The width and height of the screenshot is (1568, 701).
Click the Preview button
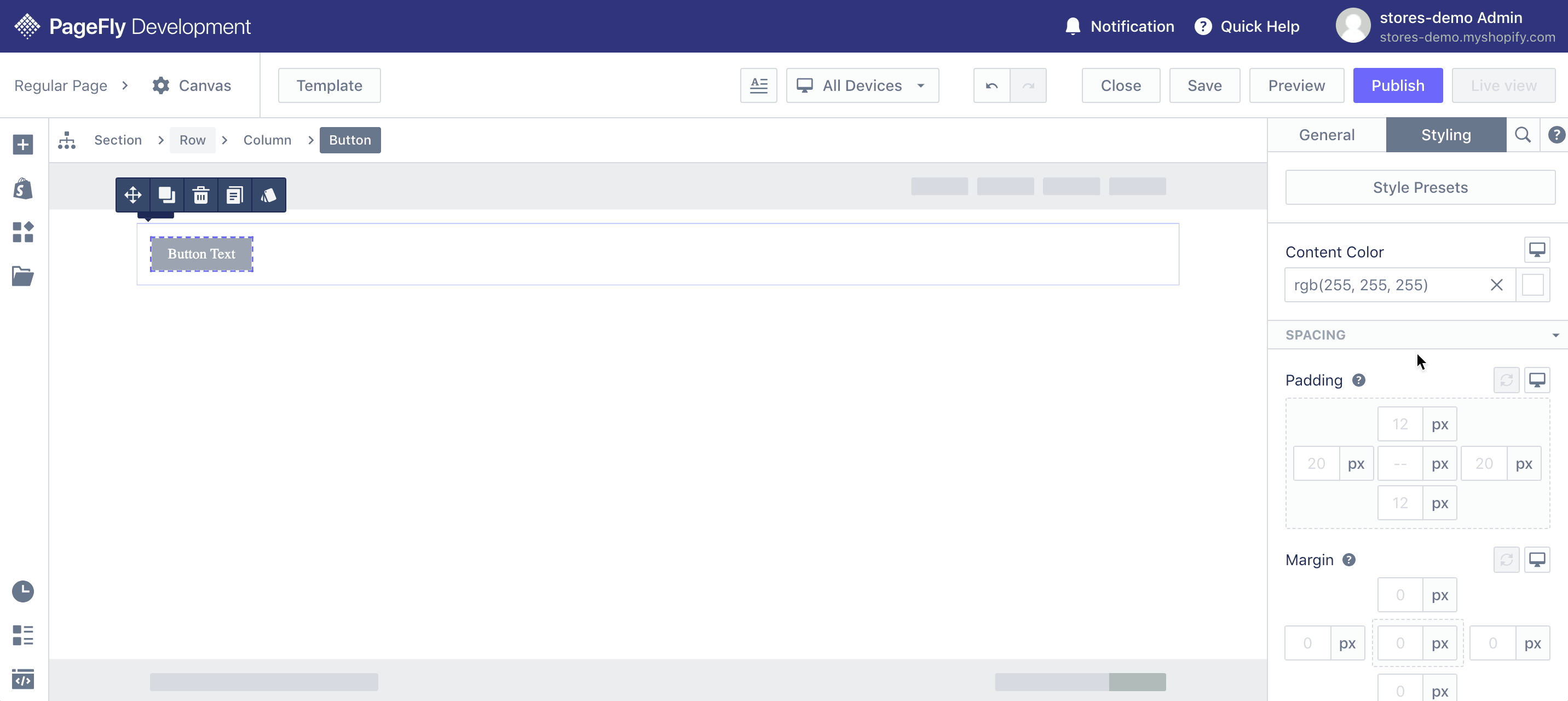1296,85
